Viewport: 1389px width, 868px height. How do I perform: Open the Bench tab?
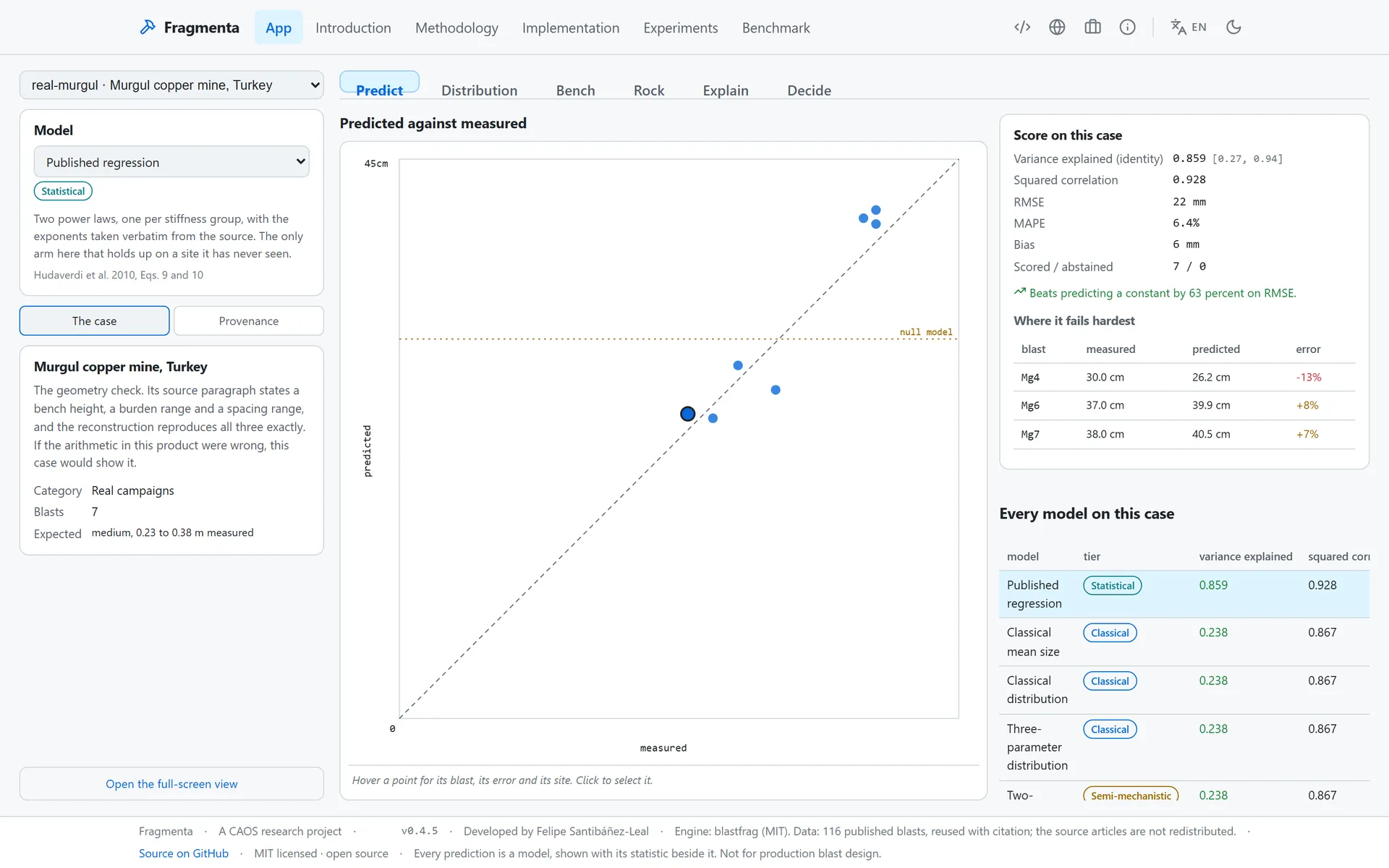pyautogui.click(x=575, y=90)
